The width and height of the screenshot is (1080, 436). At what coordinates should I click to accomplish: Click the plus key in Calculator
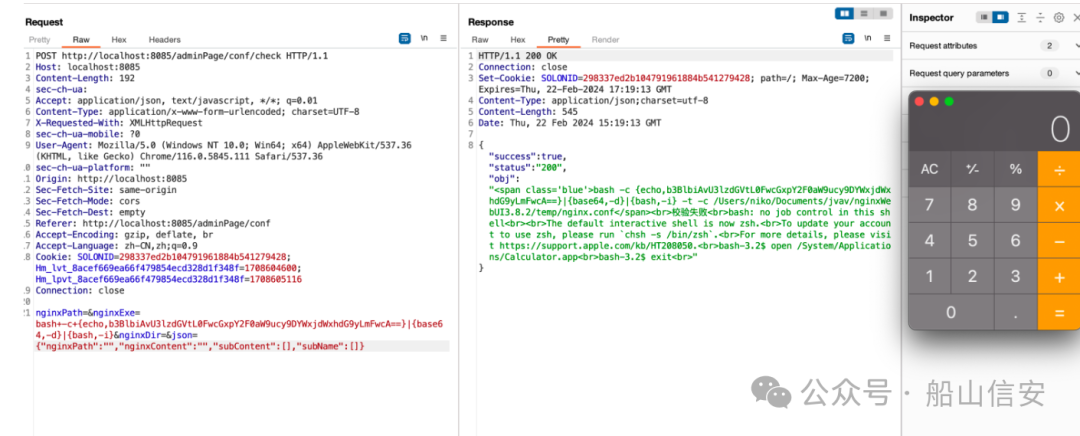(1059, 276)
